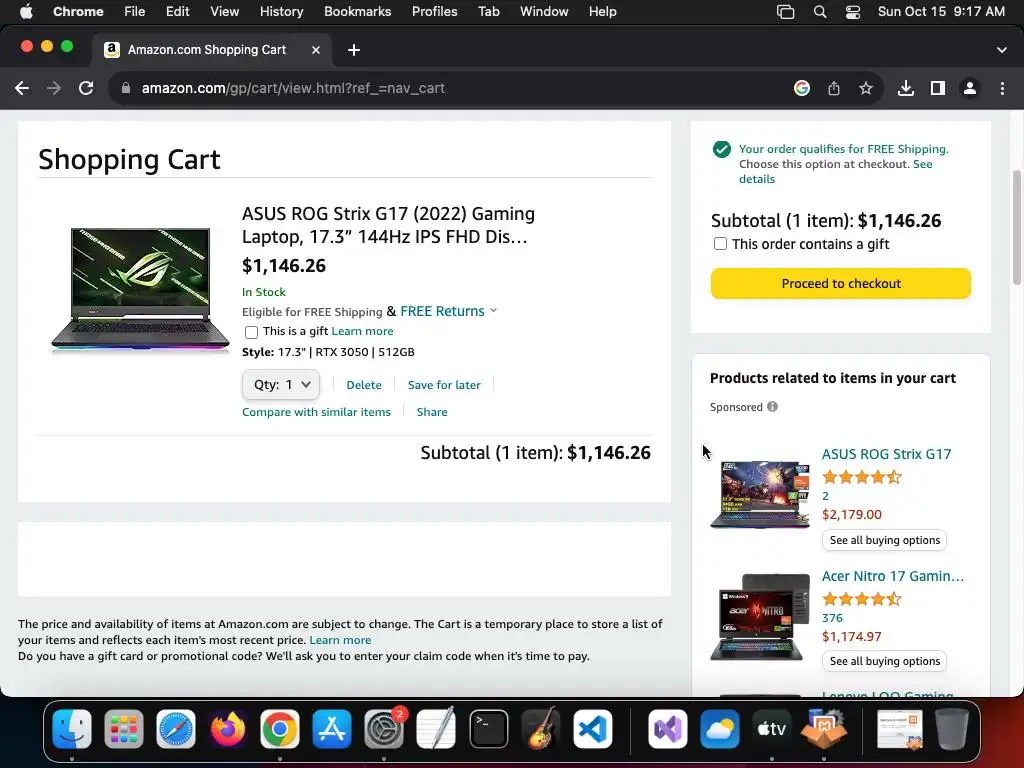Open Chrome three-dot menu
Image resolution: width=1024 pixels, height=768 pixels.
coord(1002,88)
